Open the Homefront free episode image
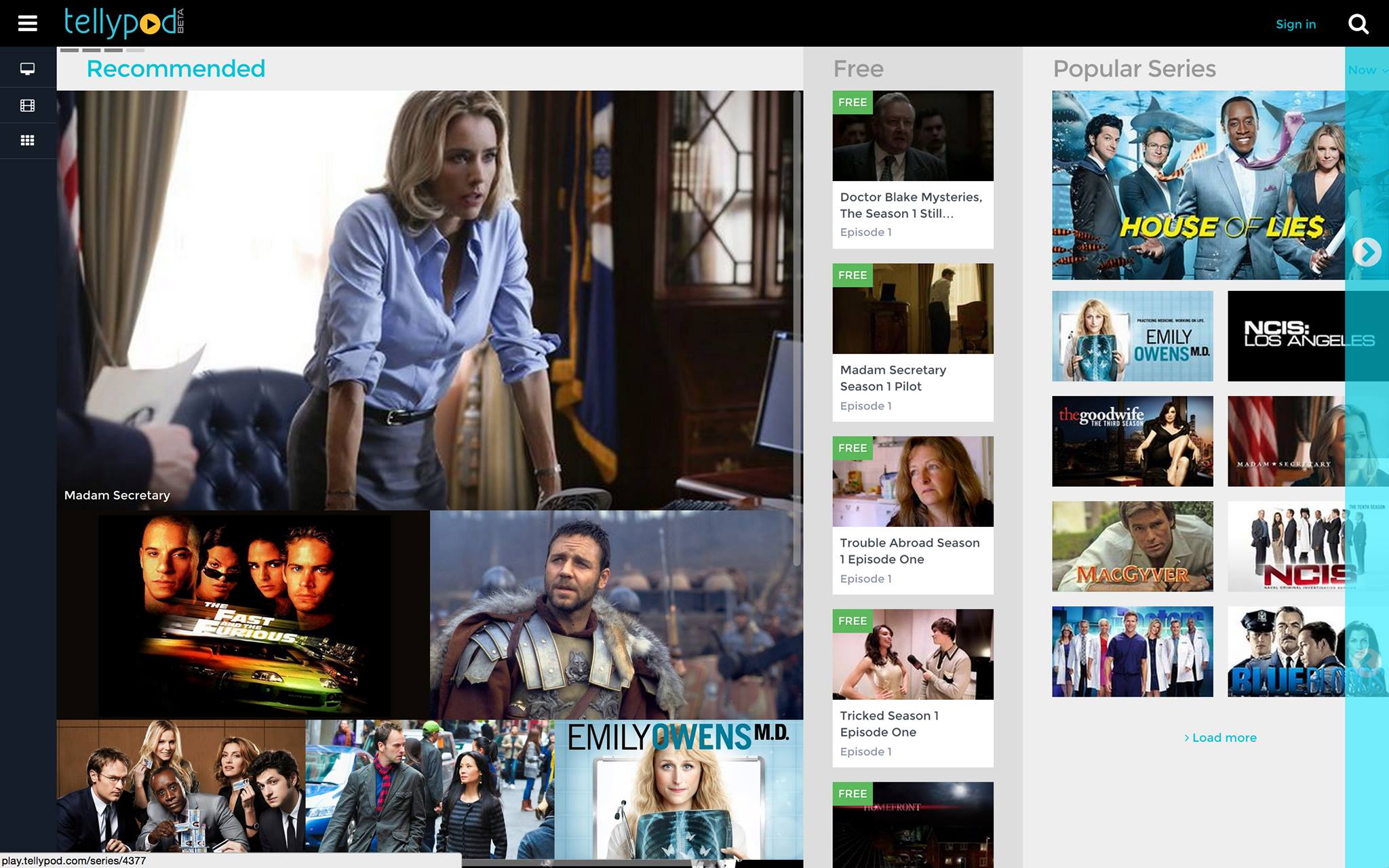1389x868 pixels. (x=913, y=825)
